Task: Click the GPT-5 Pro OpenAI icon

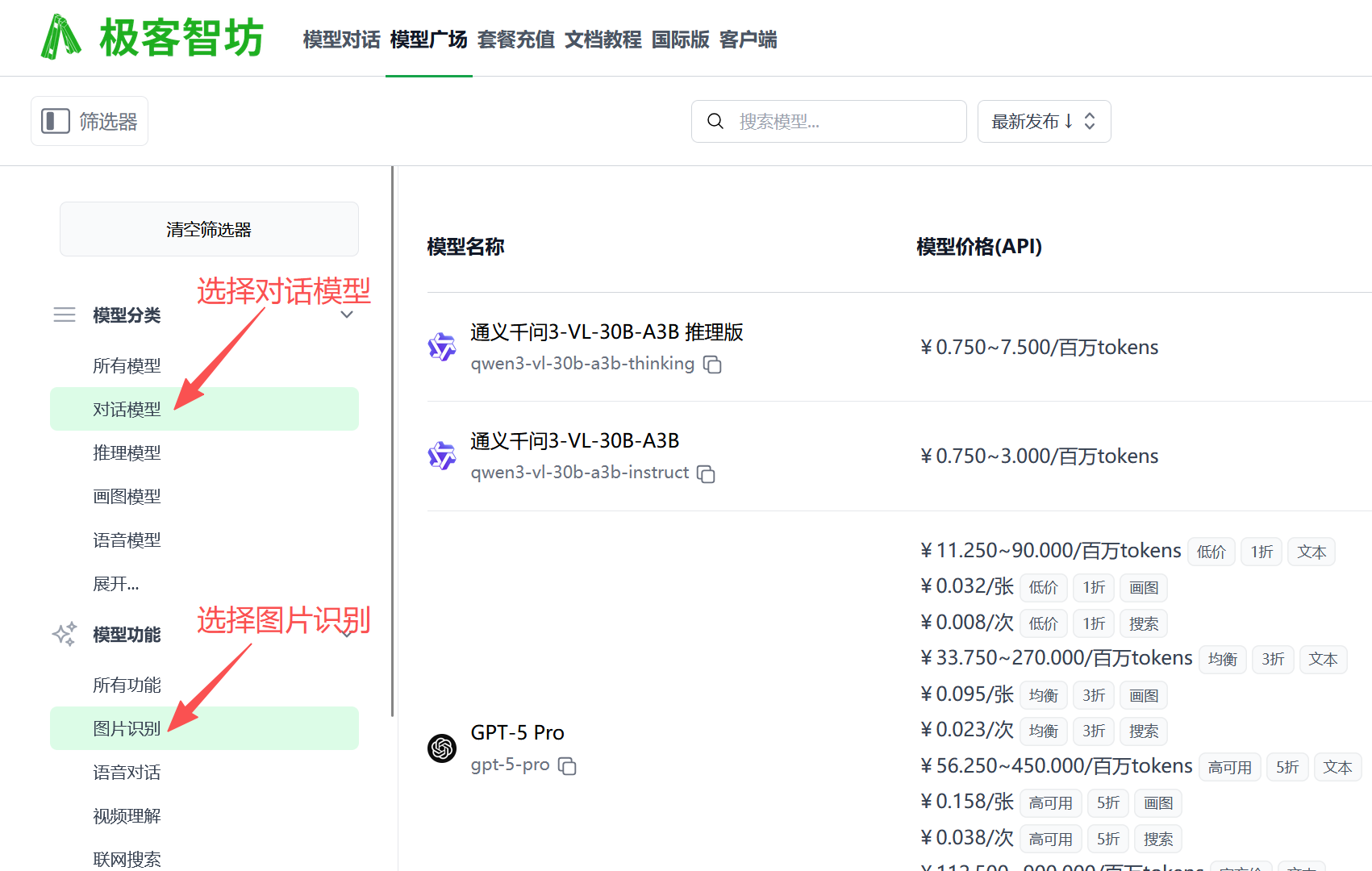Action: (442, 748)
